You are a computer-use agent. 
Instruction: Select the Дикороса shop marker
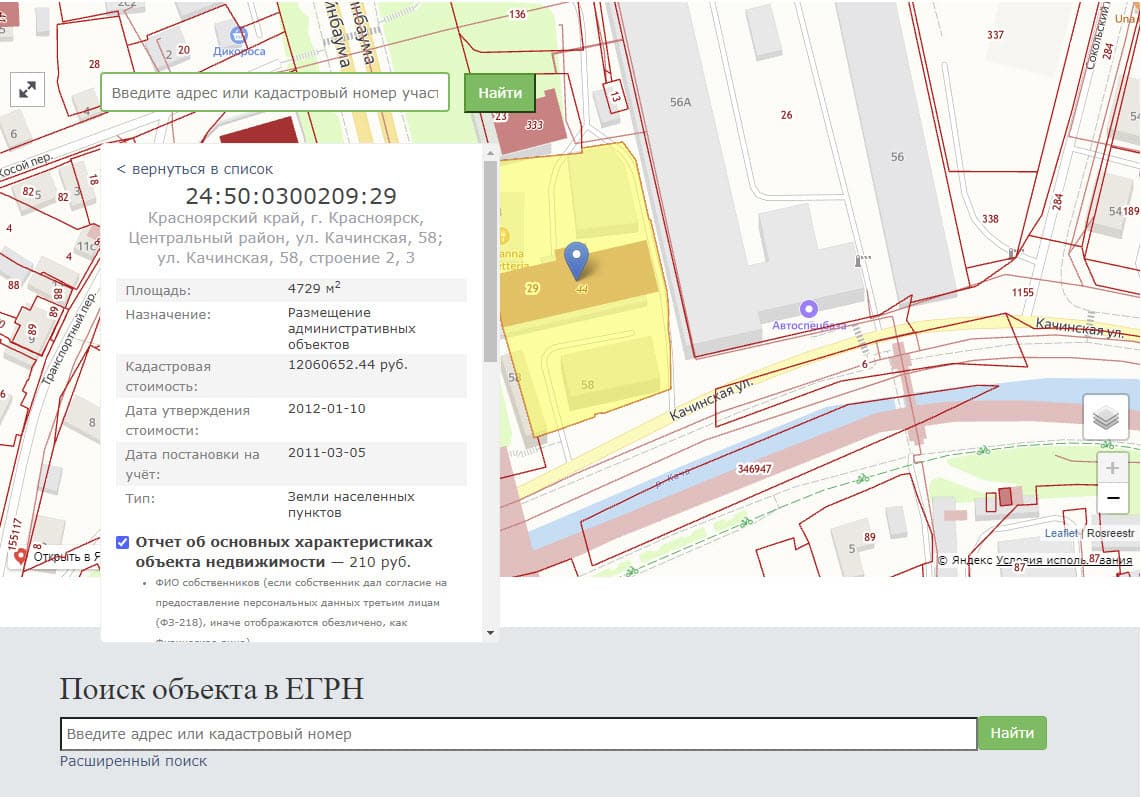238,35
